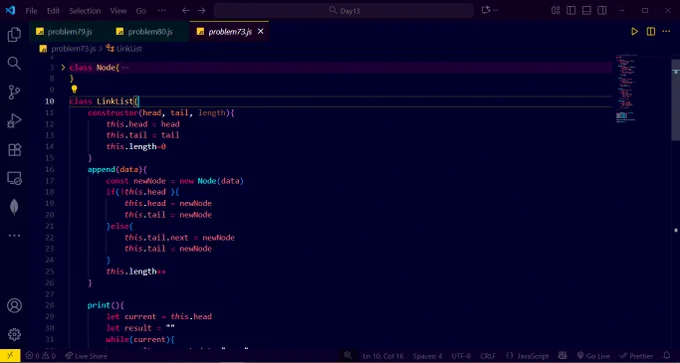Click constructor keyword on line 11
The width and height of the screenshot is (680, 363).
coord(113,113)
